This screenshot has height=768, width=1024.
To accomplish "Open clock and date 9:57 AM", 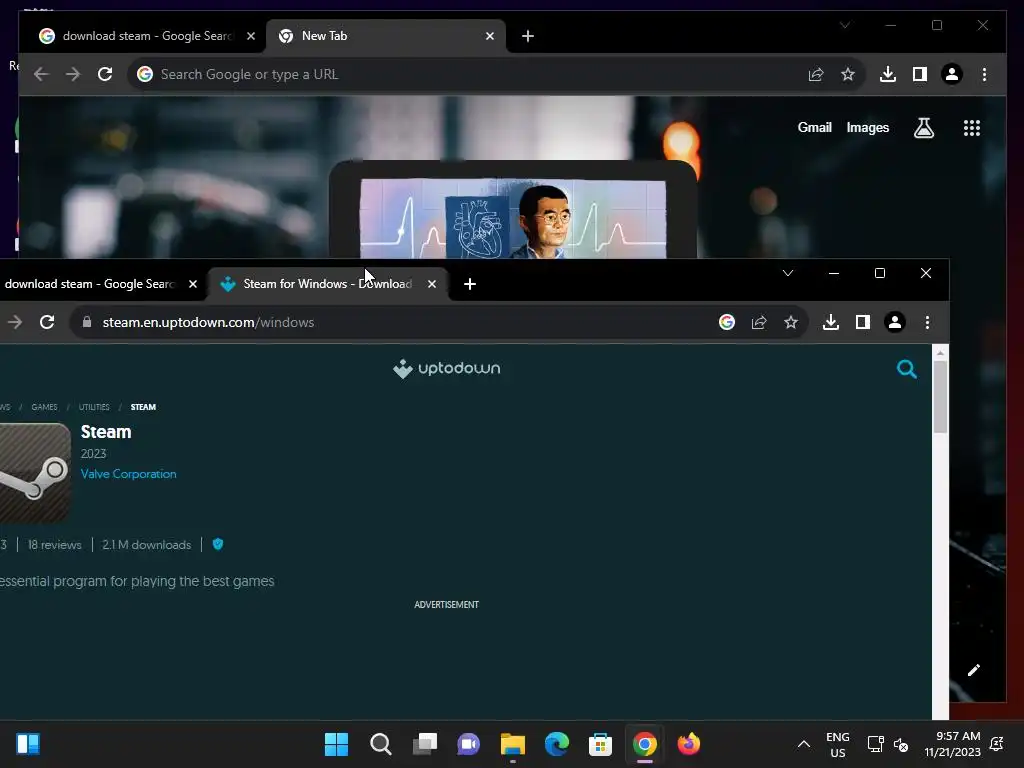I will pos(952,744).
